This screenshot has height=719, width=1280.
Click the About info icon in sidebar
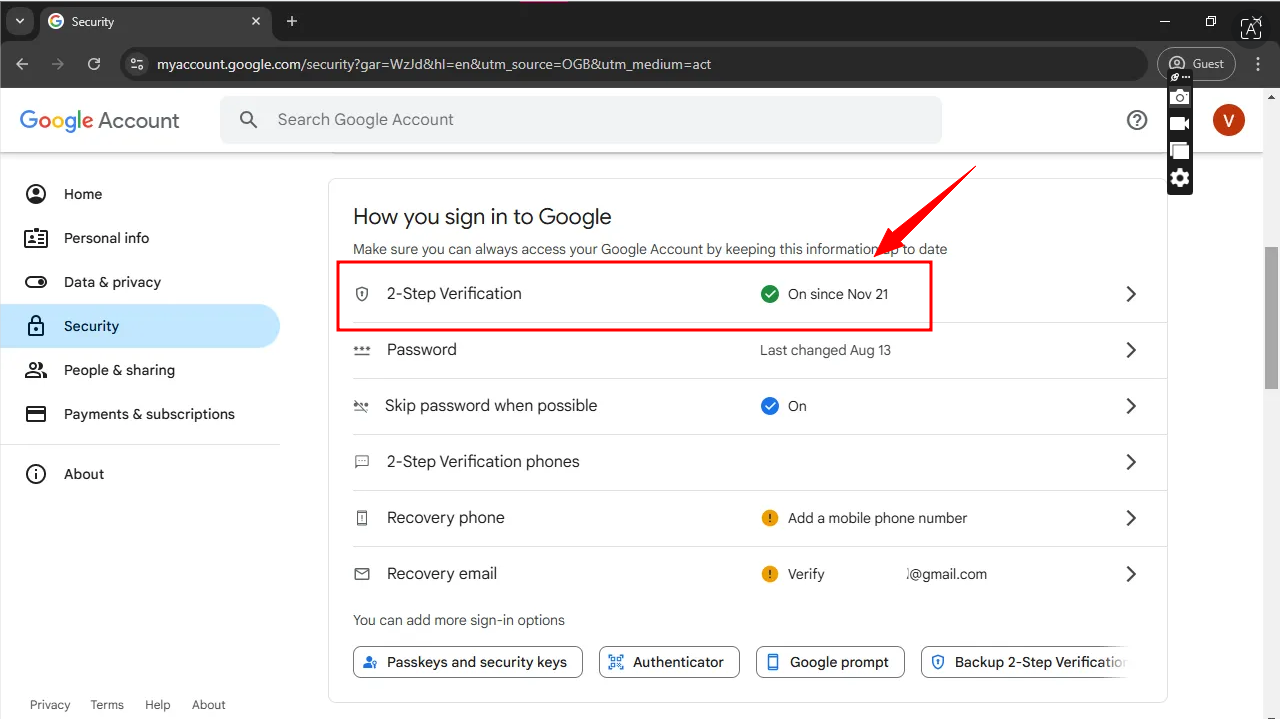coord(36,474)
